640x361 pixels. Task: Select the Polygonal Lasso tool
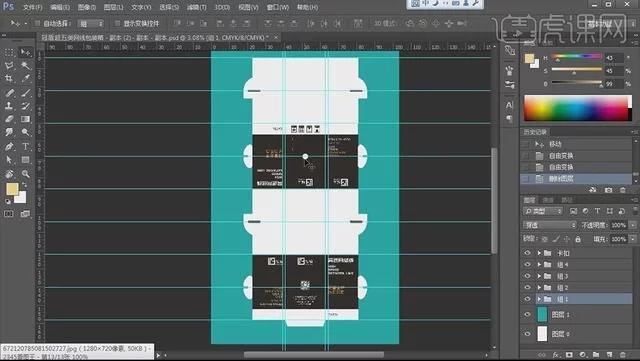coord(9,65)
